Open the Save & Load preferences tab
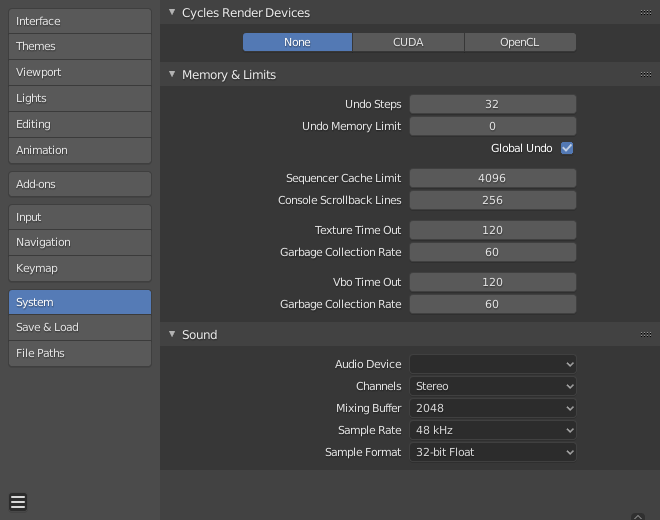 point(80,327)
